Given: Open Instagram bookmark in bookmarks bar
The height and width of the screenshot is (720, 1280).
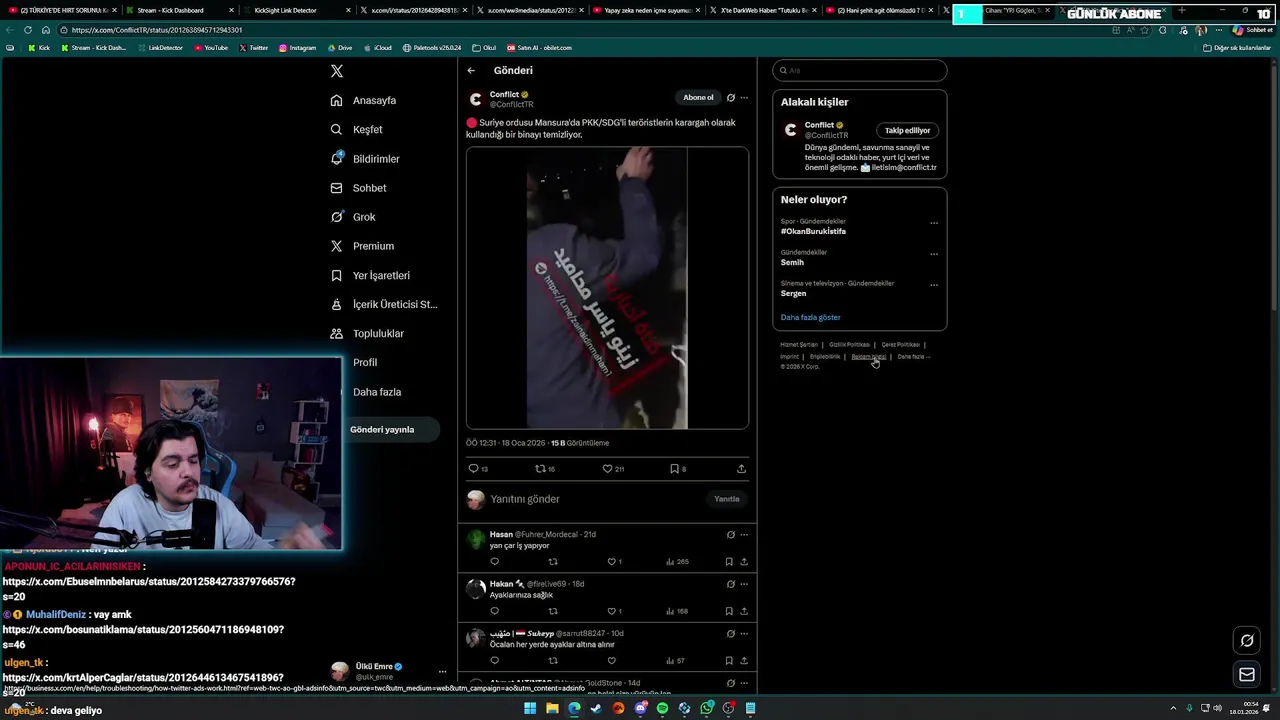Looking at the screenshot, I should [x=297, y=48].
